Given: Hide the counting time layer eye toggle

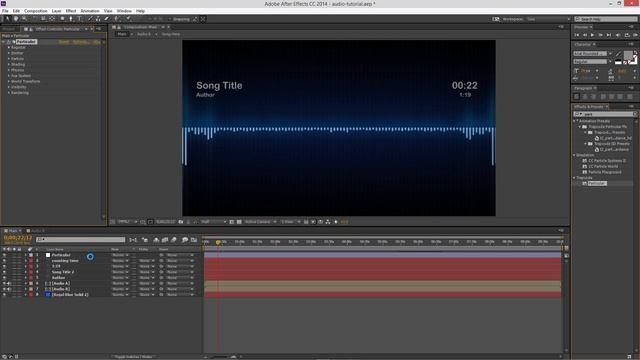Looking at the screenshot, I should tap(4, 261).
